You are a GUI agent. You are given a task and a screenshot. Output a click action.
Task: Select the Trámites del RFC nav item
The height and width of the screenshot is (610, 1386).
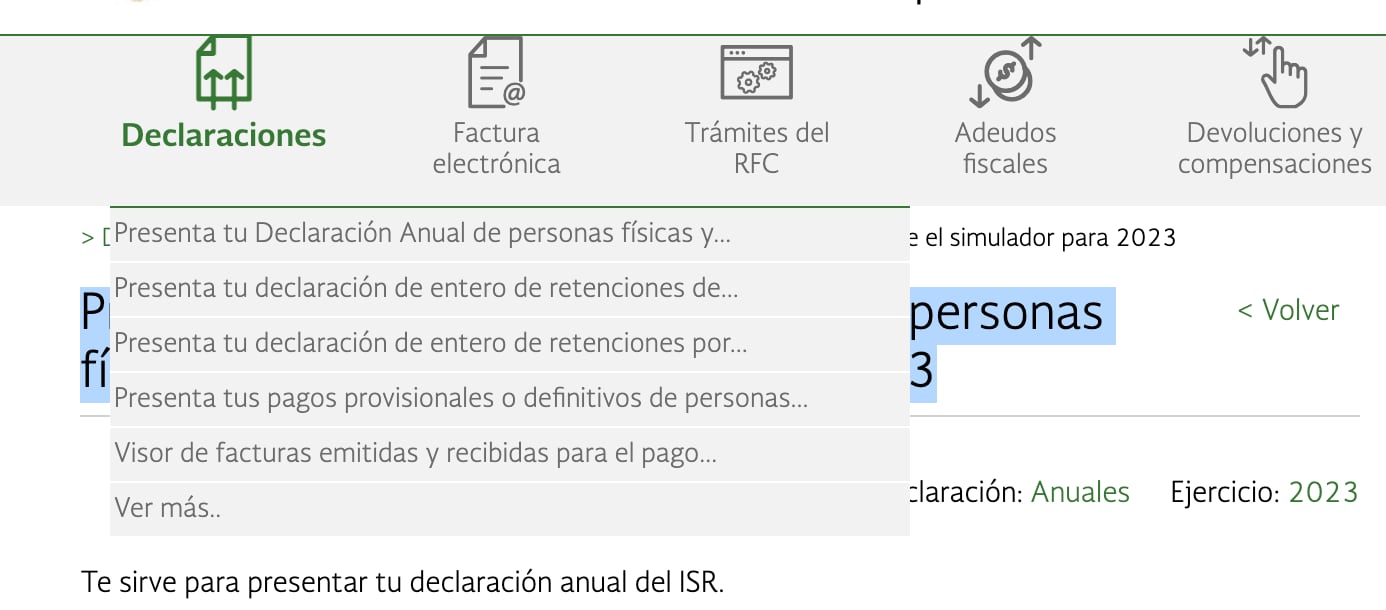[x=756, y=147]
